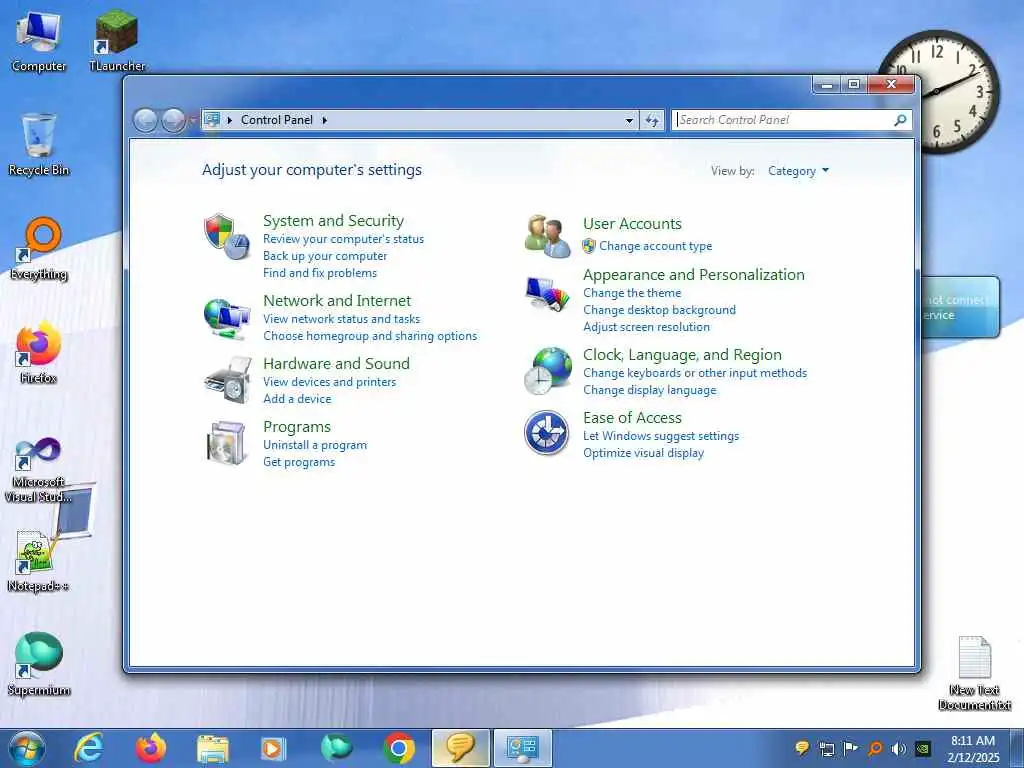1024x768 pixels.
Task: Open the Appearance and Personalization monitor icon
Action: pos(547,294)
